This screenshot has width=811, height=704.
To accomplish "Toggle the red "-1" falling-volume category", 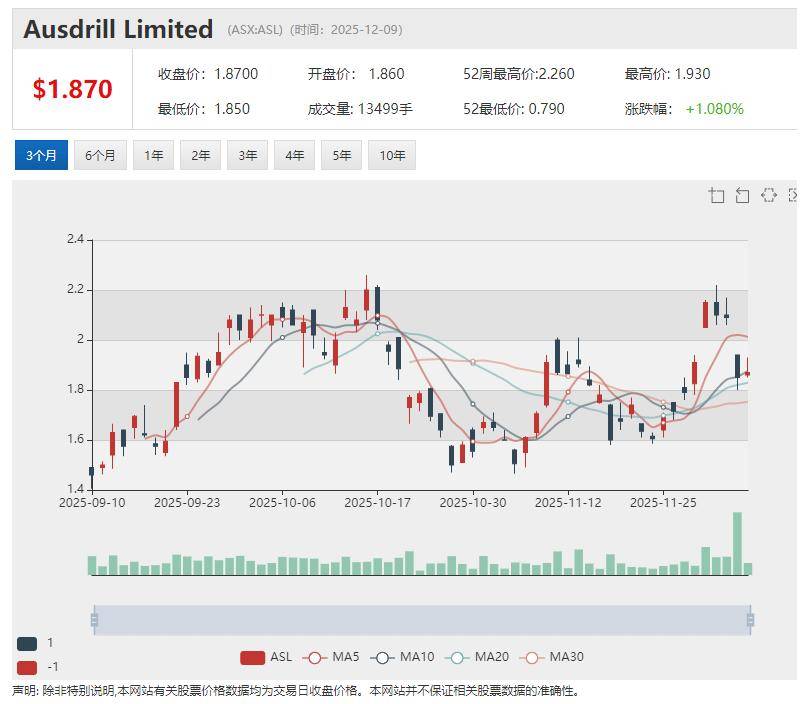I will 27,667.
